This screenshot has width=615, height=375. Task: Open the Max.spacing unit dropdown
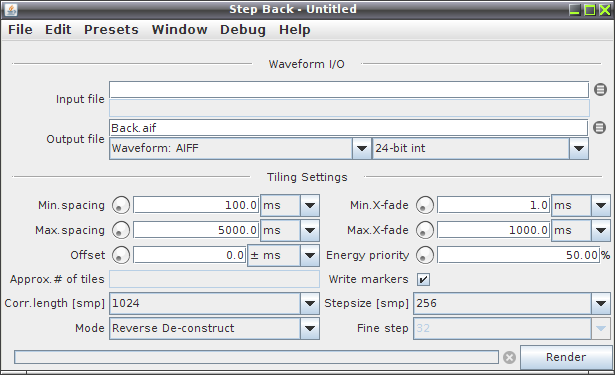(290, 230)
